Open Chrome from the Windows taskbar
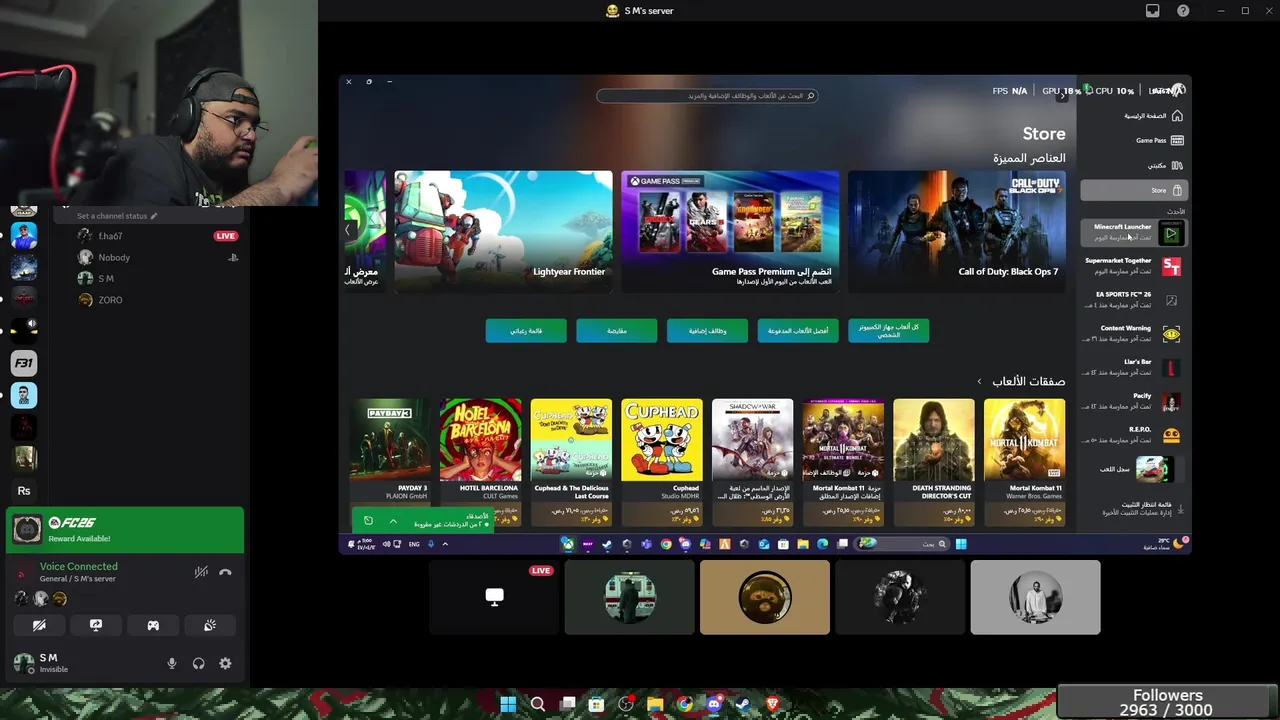1280x720 pixels. (684, 704)
